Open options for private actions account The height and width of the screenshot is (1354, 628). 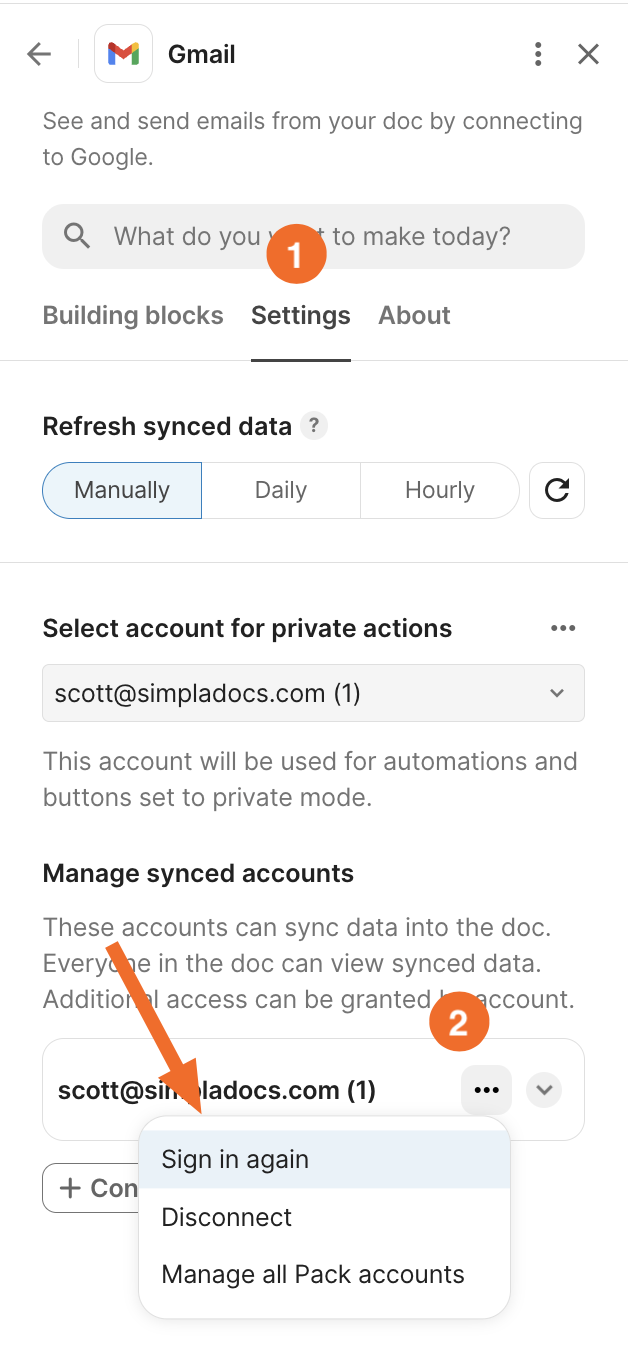tap(563, 628)
